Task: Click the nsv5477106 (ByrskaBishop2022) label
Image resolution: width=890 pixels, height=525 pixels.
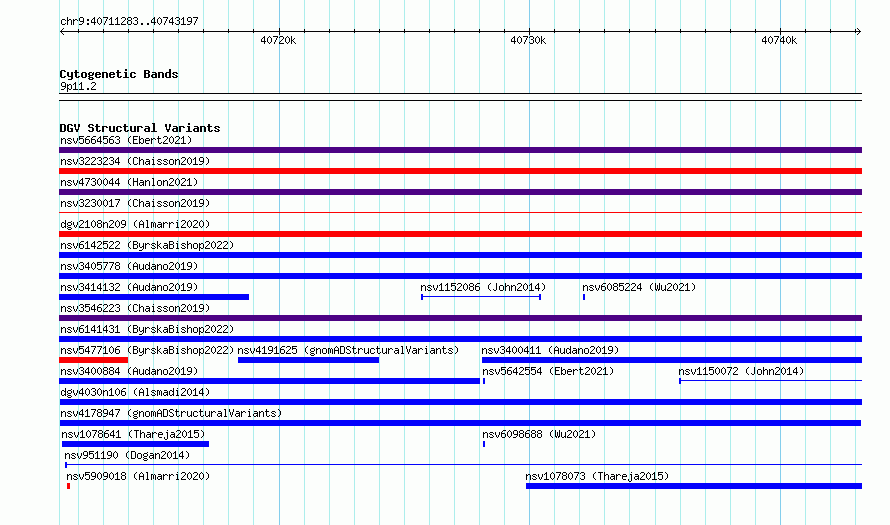Action: (147, 350)
